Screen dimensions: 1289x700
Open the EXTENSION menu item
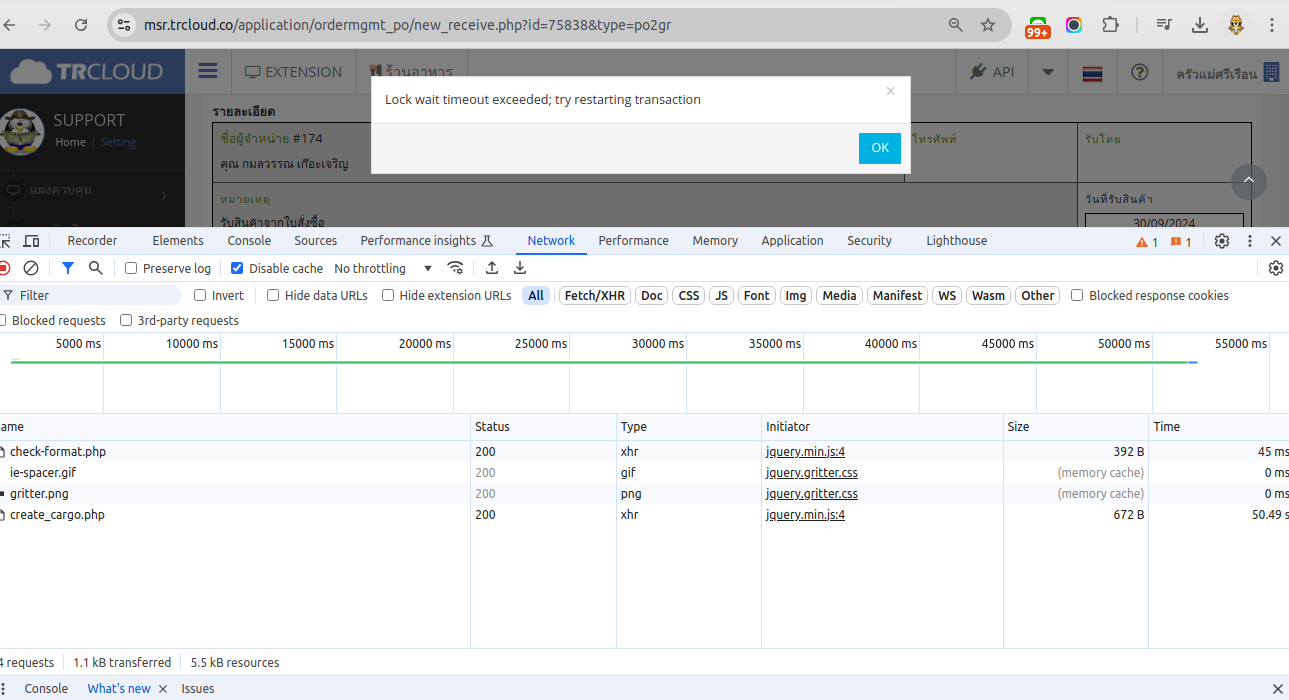(294, 72)
